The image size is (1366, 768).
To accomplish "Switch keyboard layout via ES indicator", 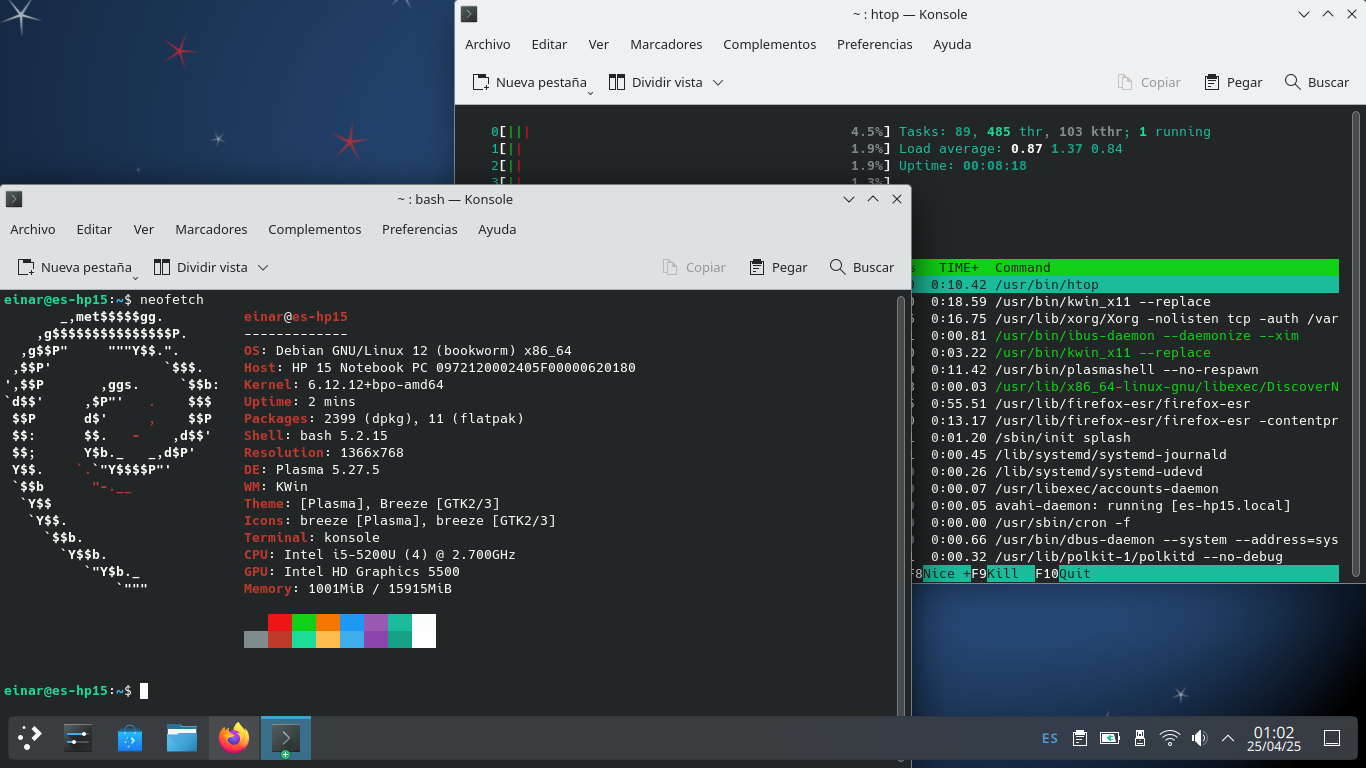I will 1050,739.
